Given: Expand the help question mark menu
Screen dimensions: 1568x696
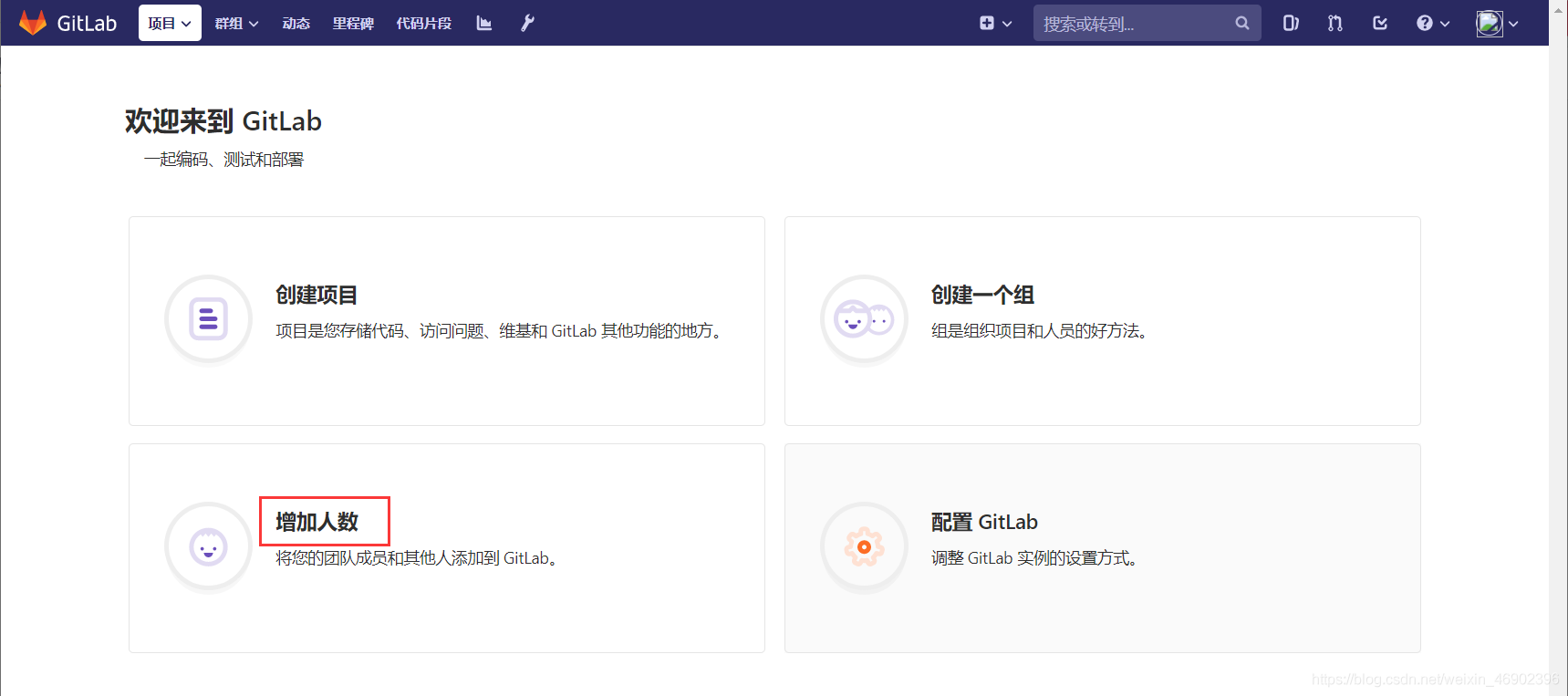Looking at the screenshot, I should pos(1433,23).
